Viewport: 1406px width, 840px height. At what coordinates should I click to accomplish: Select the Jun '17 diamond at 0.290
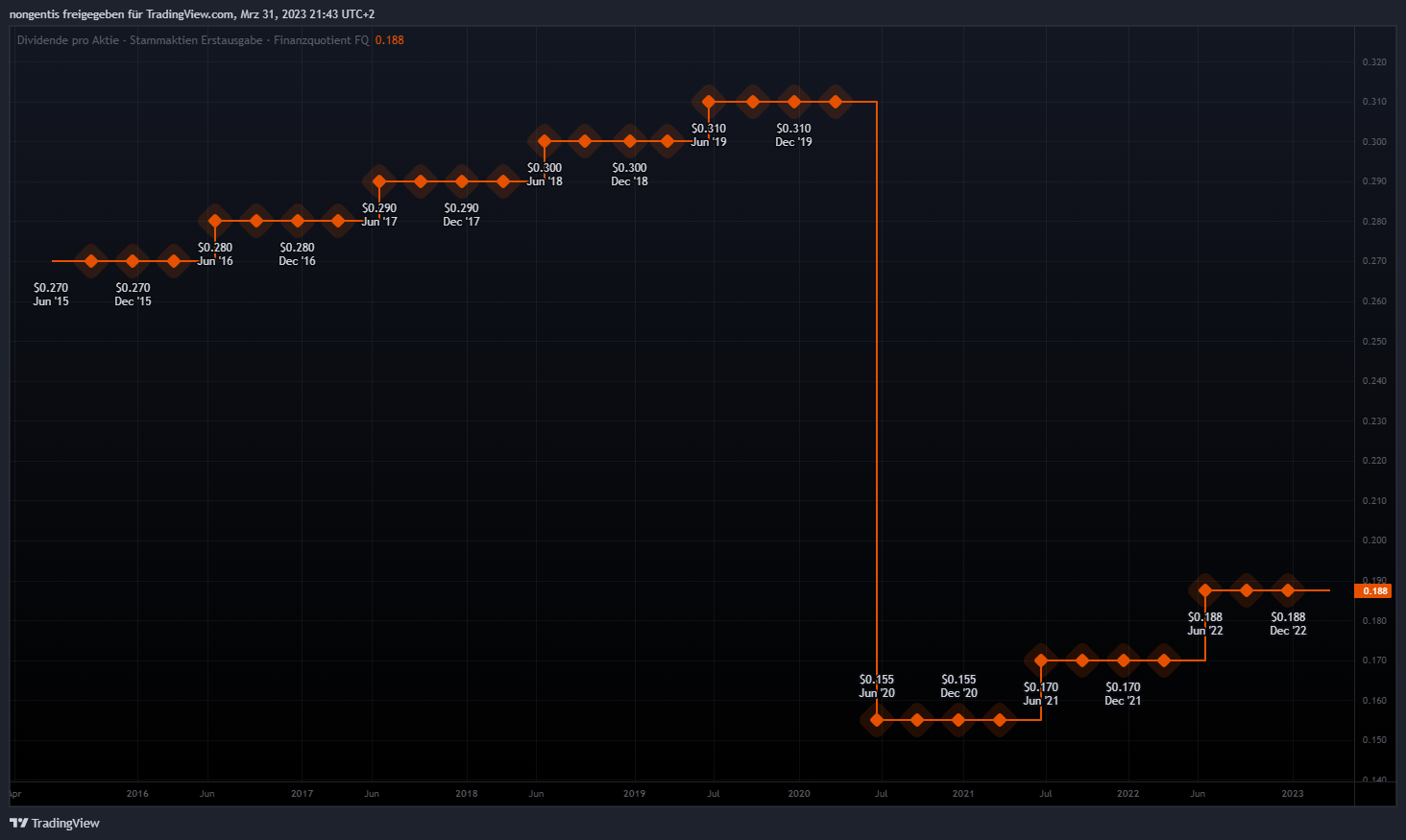379,181
